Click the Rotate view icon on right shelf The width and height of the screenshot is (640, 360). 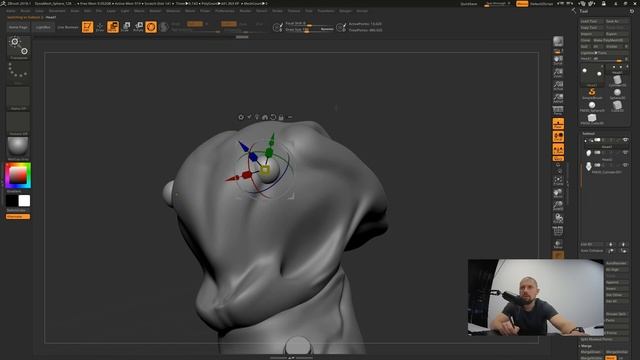558,218
